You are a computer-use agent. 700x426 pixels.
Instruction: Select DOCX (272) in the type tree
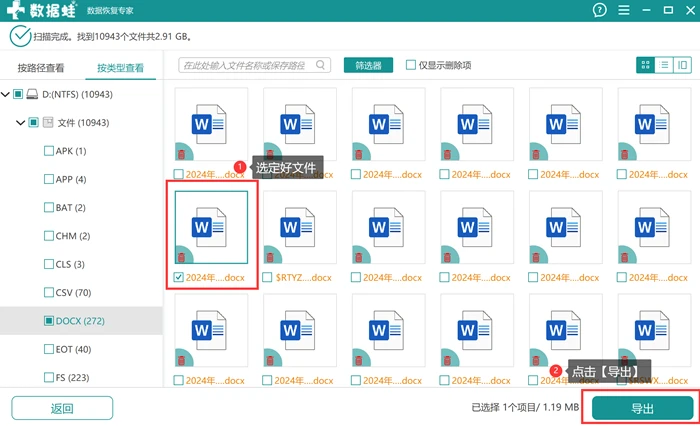coord(80,321)
